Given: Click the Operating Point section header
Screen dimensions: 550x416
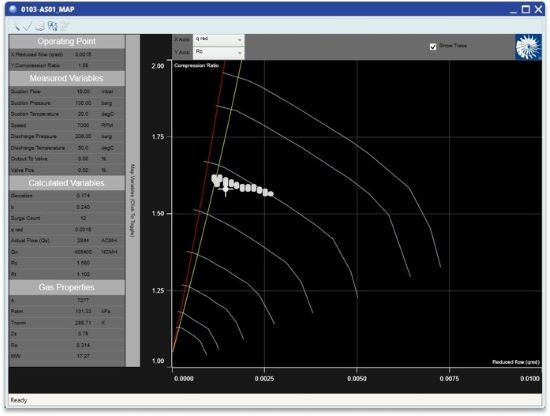Looking at the screenshot, I should 67,41.
